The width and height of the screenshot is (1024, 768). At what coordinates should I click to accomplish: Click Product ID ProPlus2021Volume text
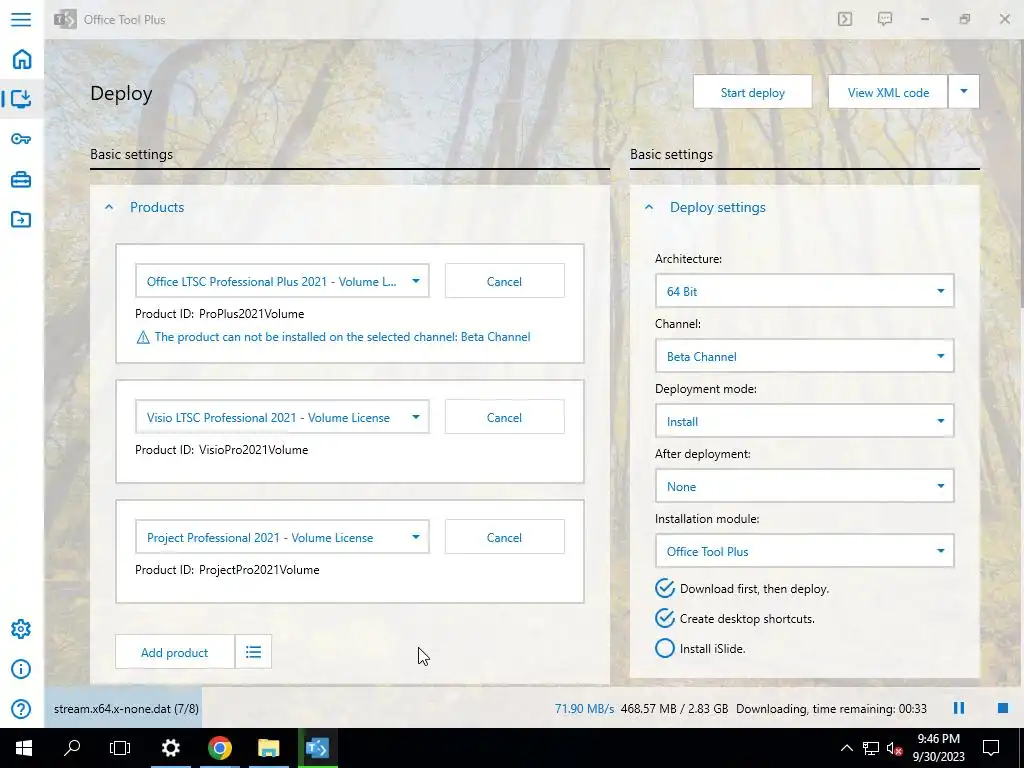pyautogui.click(x=219, y=313)
